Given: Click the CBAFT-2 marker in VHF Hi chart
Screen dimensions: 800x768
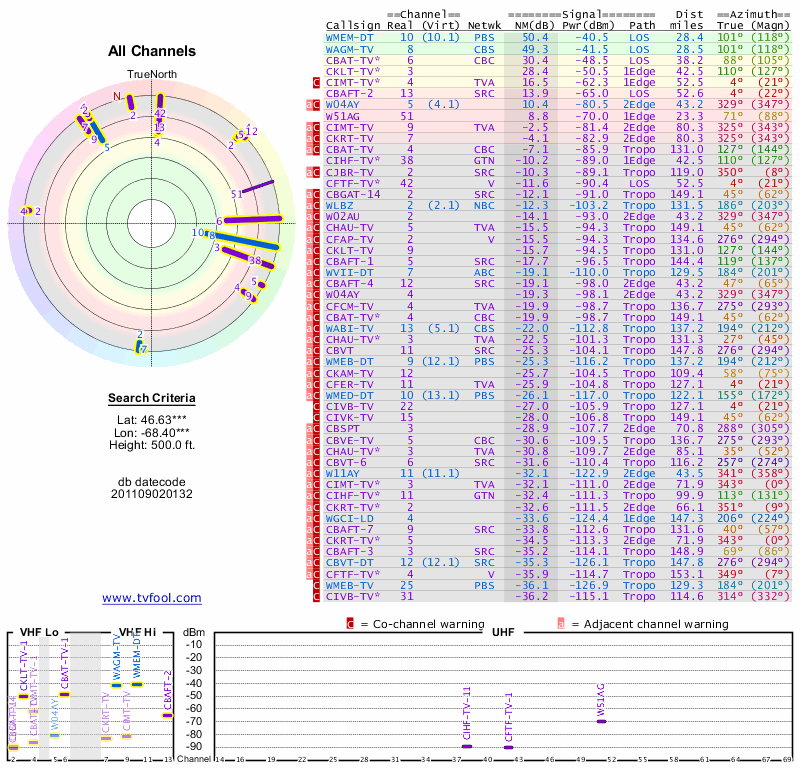Looking at the screenshot, I should pos(167,714).
